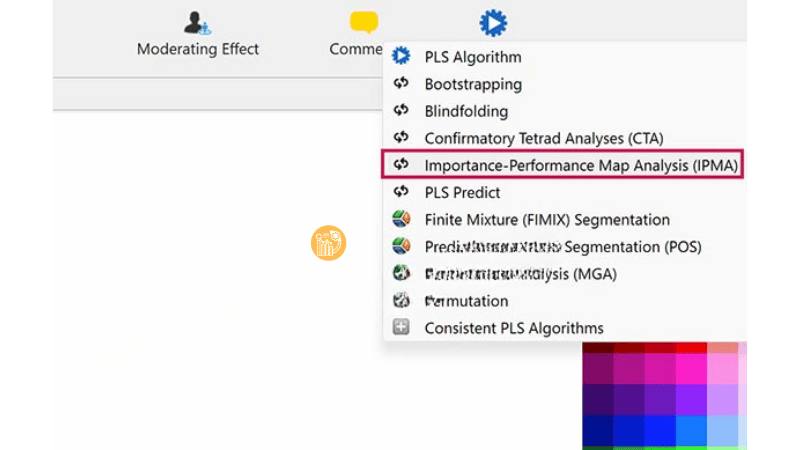Click the yellow Comment speech bubble icon
The width and height of the screenshot is (800, 450).
(364, 22)
